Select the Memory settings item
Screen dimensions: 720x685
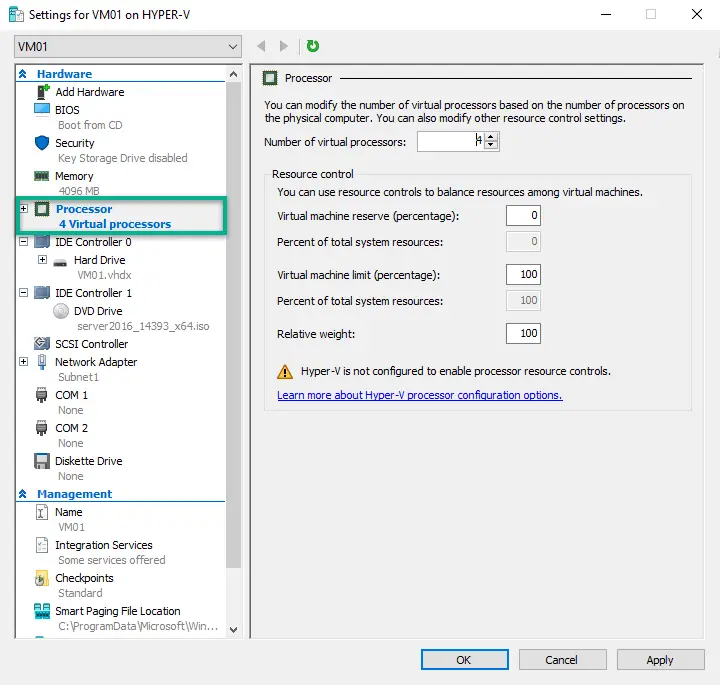point(74,176)
